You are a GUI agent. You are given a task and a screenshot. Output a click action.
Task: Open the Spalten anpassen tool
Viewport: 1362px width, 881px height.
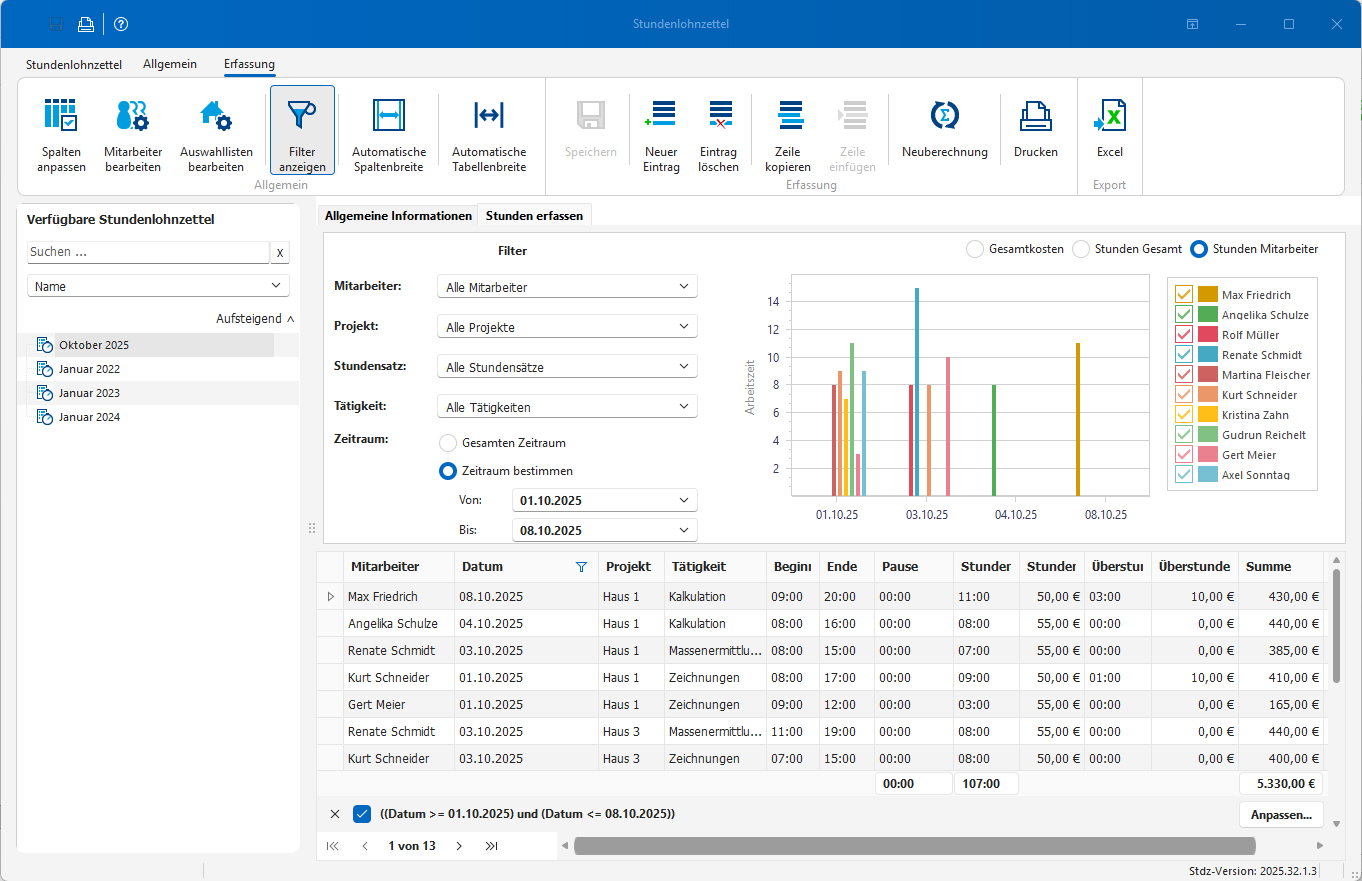point(61,130)
